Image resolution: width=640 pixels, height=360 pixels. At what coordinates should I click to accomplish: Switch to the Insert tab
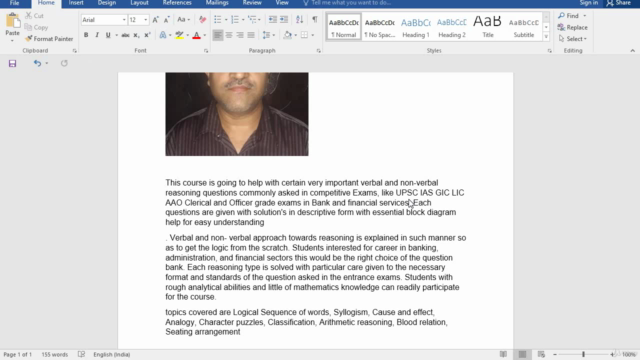pos(76,3)
